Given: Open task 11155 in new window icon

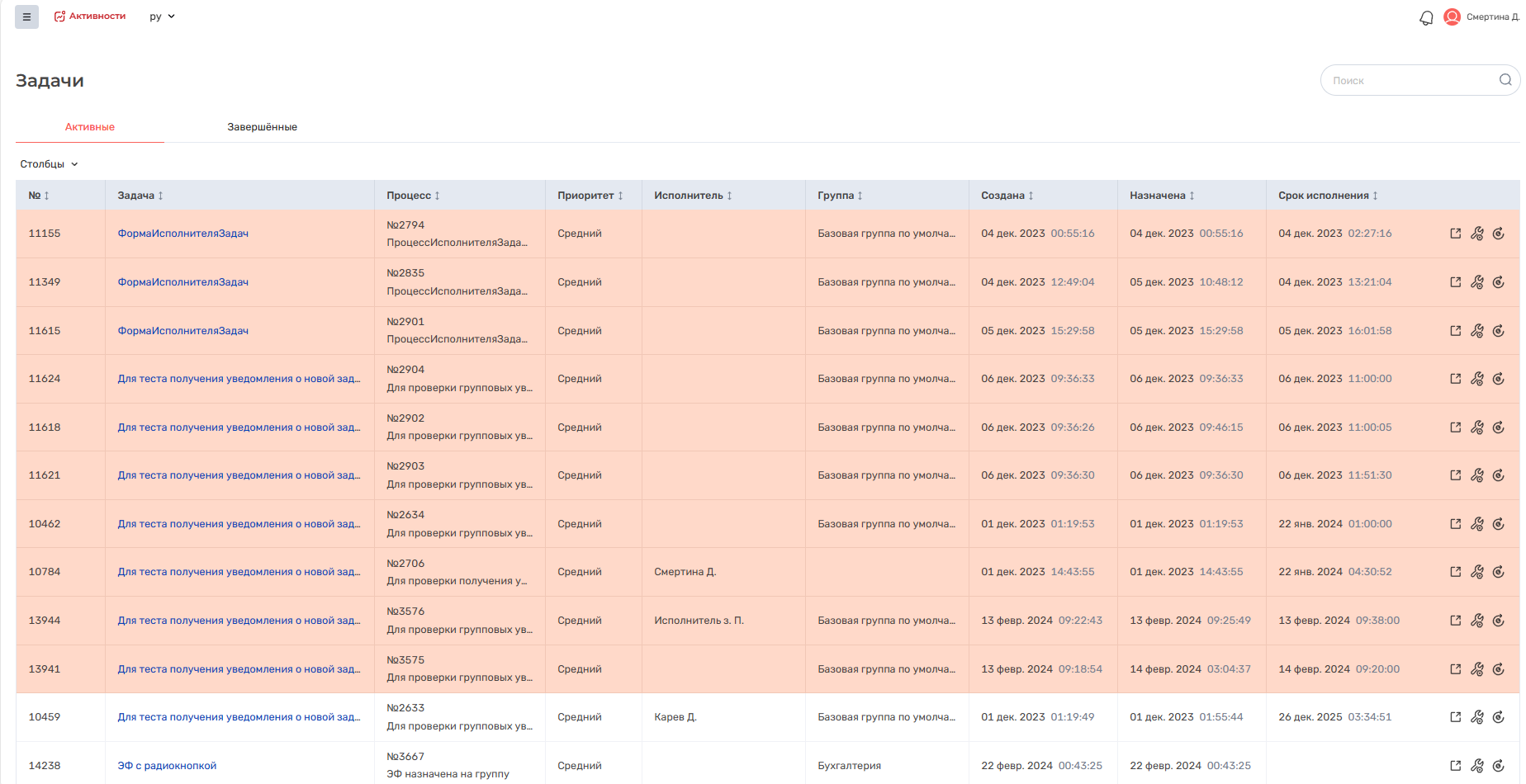Looking at the screenshot, I should (1456, 234).
